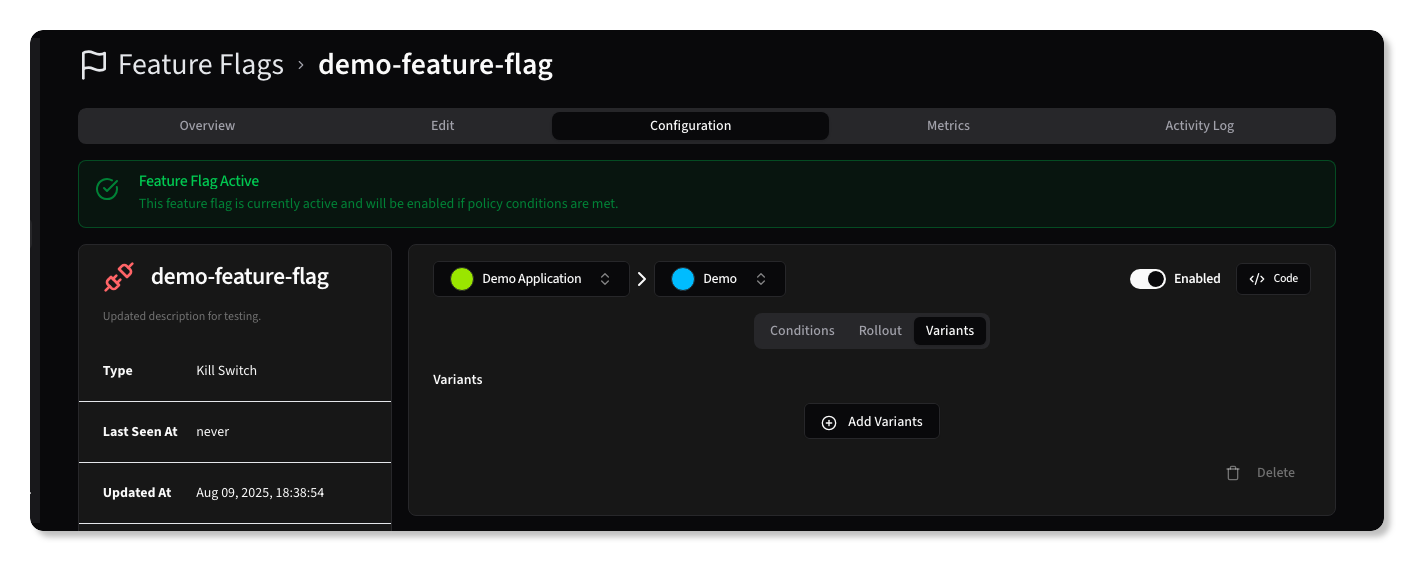Click the trash can delete icon

(x=1233, y=473)
